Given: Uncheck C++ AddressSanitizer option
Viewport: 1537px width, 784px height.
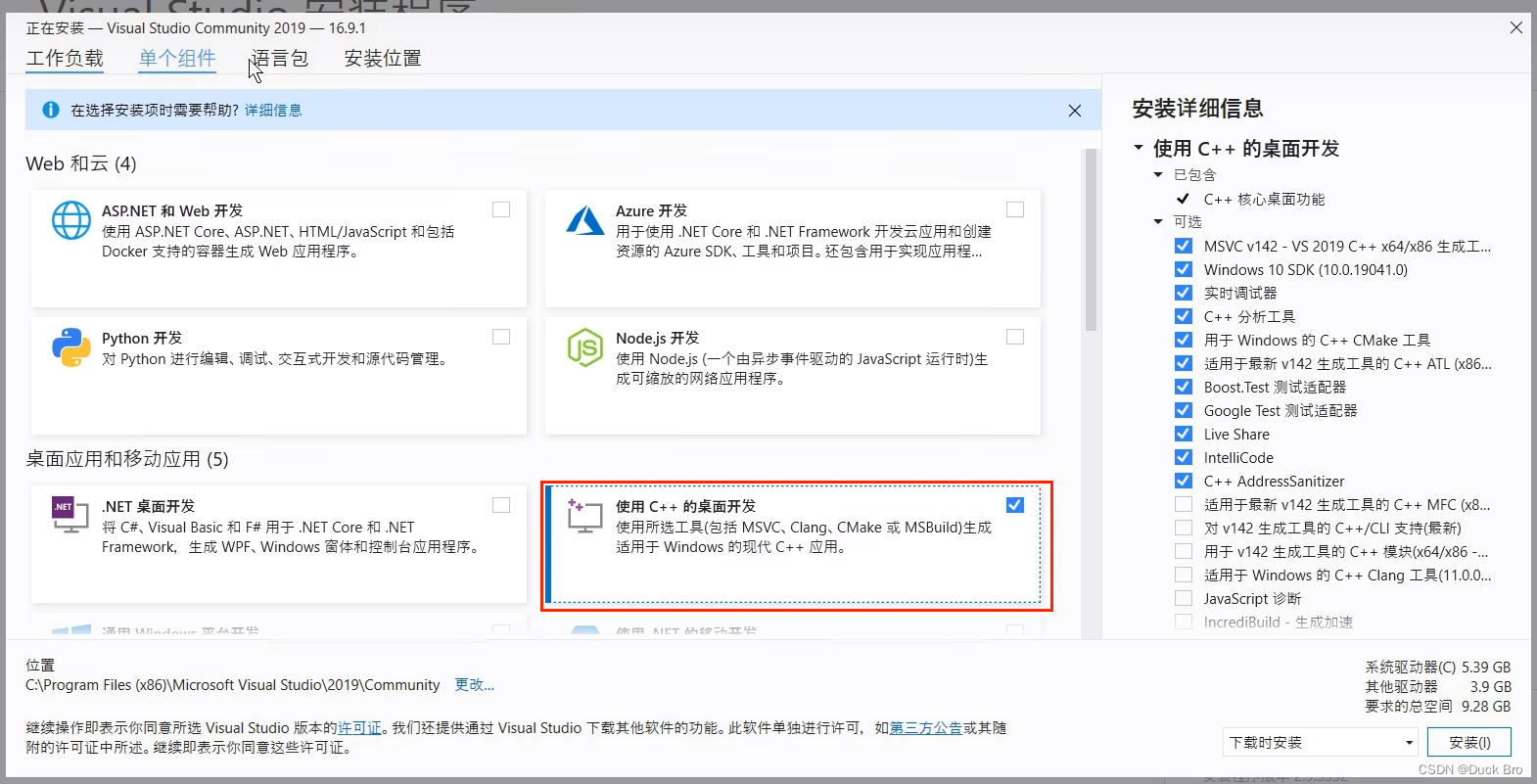Looking at the screenshot, I should pos(1184,481).
